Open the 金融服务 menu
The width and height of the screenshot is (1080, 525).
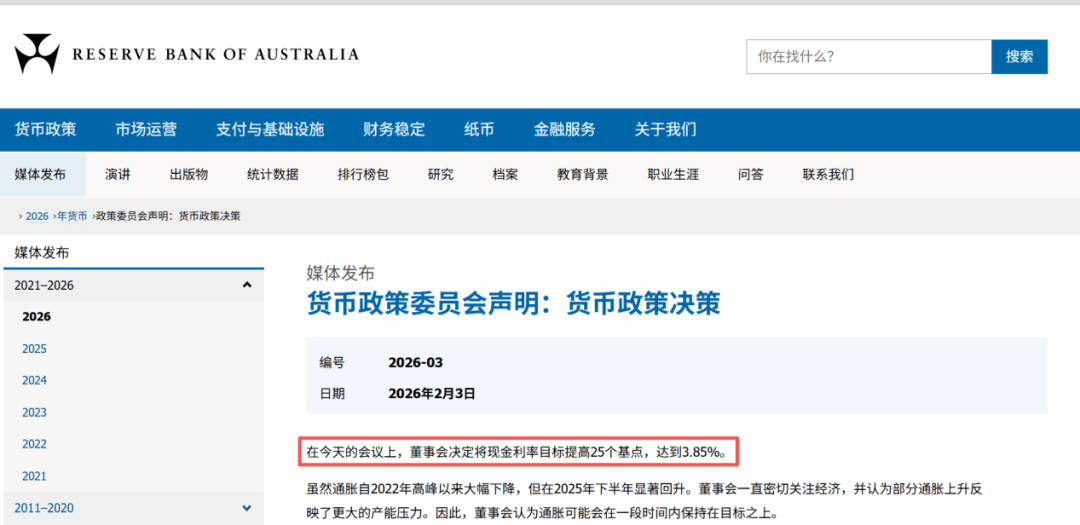point(564,130)
